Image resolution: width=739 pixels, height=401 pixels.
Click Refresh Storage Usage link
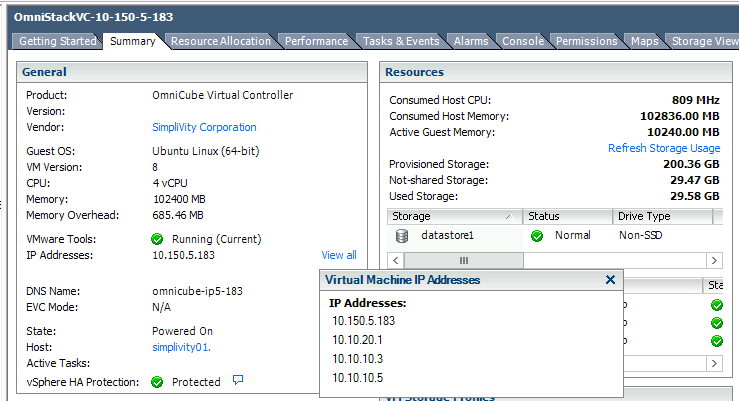(664, 148)
